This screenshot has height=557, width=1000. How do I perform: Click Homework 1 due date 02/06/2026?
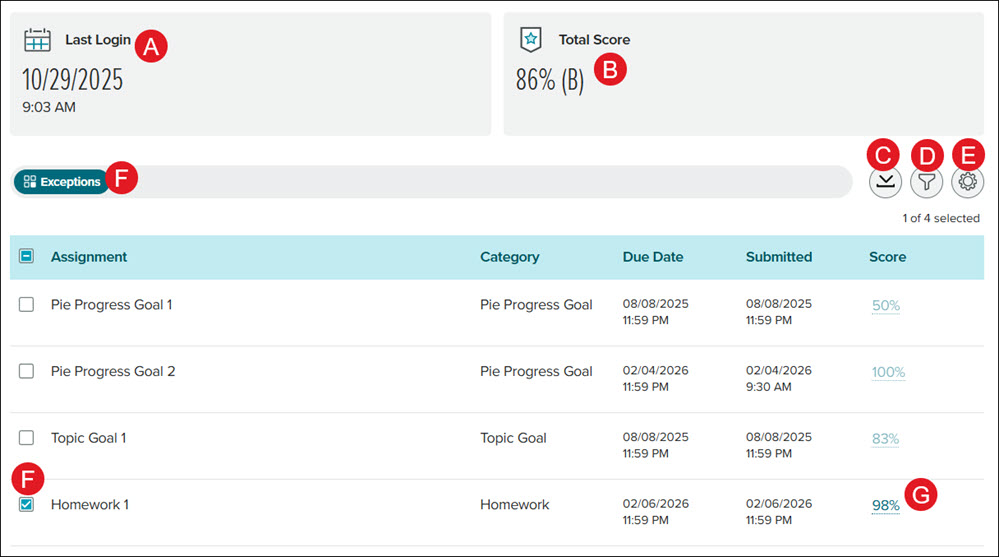[x=656, y=512]
